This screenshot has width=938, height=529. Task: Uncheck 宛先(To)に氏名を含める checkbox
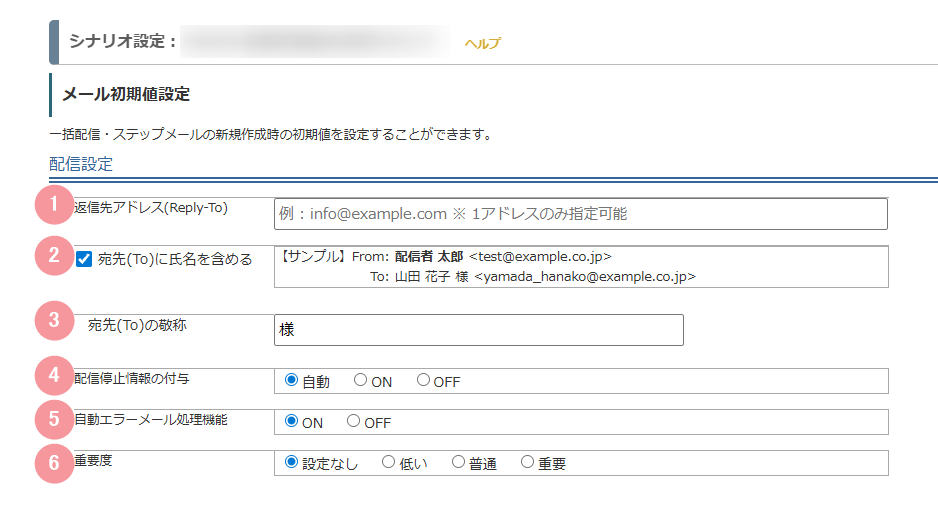click(x=85, y=260)
